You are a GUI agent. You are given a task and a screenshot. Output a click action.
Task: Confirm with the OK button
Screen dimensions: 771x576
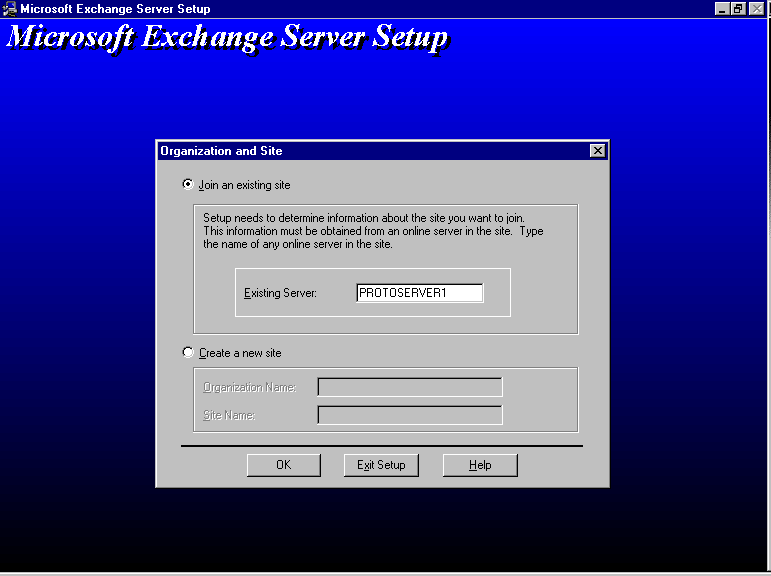284,465
